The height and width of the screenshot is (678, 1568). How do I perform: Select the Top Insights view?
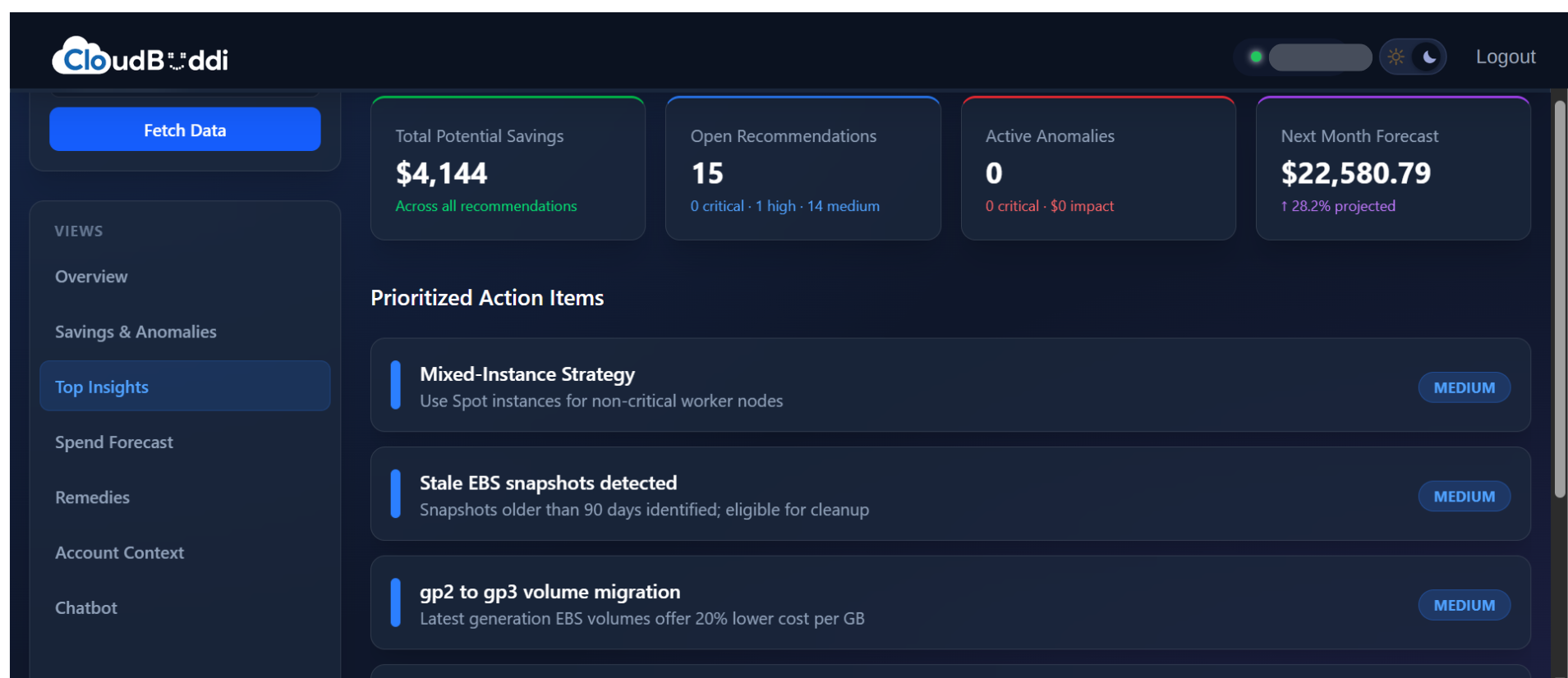185,387
